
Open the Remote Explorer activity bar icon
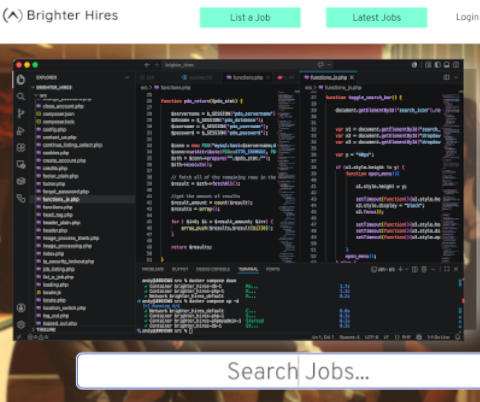(21, 164)
